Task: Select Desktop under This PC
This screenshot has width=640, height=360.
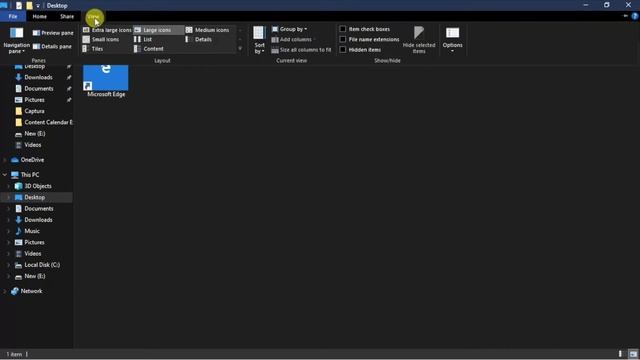Action: coord(34,198)
